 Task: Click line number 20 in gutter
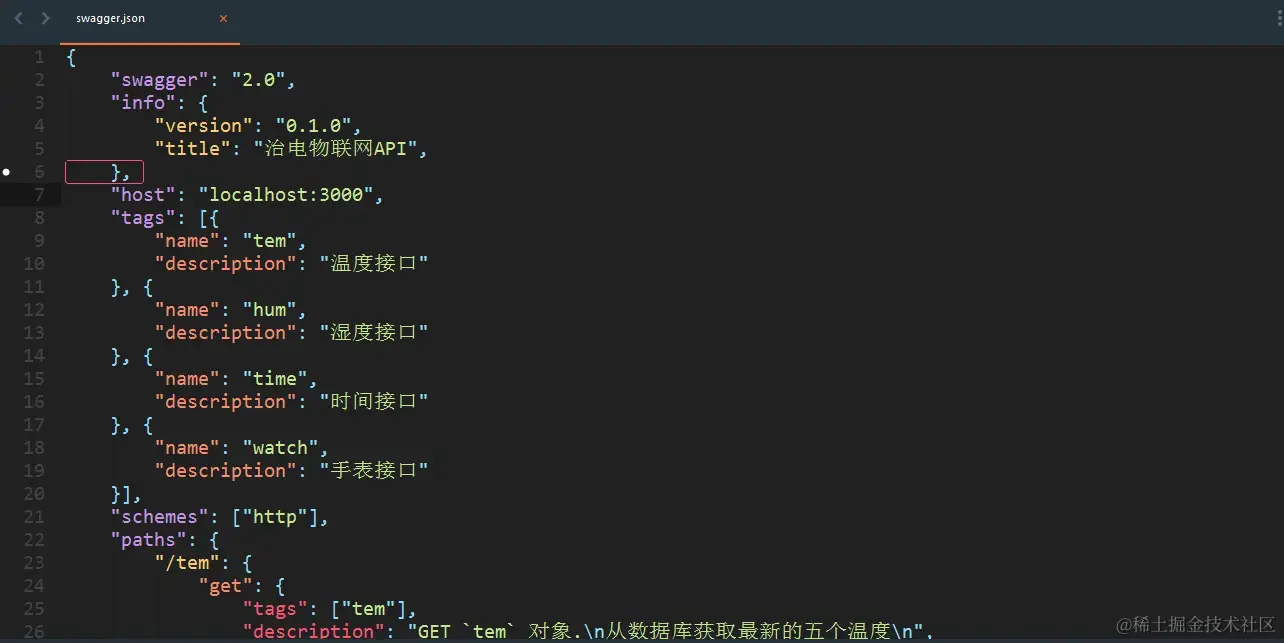click(34, 494)
